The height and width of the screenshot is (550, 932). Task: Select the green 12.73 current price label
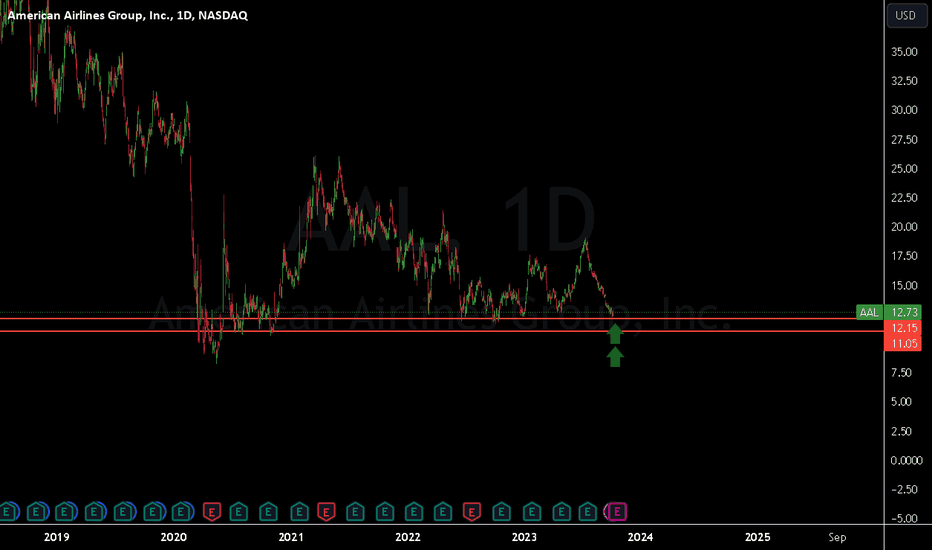903,312
